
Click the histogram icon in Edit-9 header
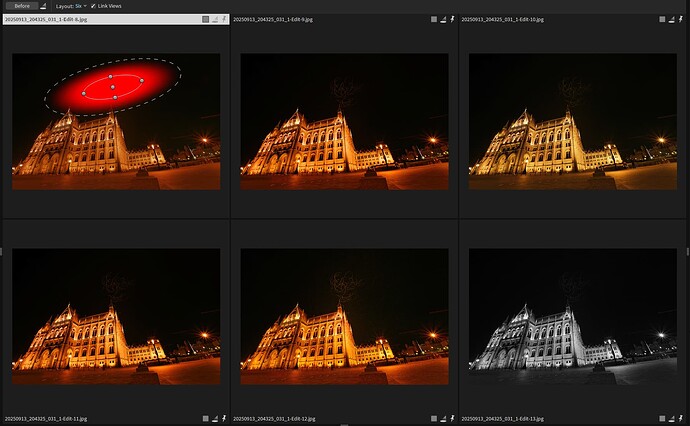click(x=444, y=19)
